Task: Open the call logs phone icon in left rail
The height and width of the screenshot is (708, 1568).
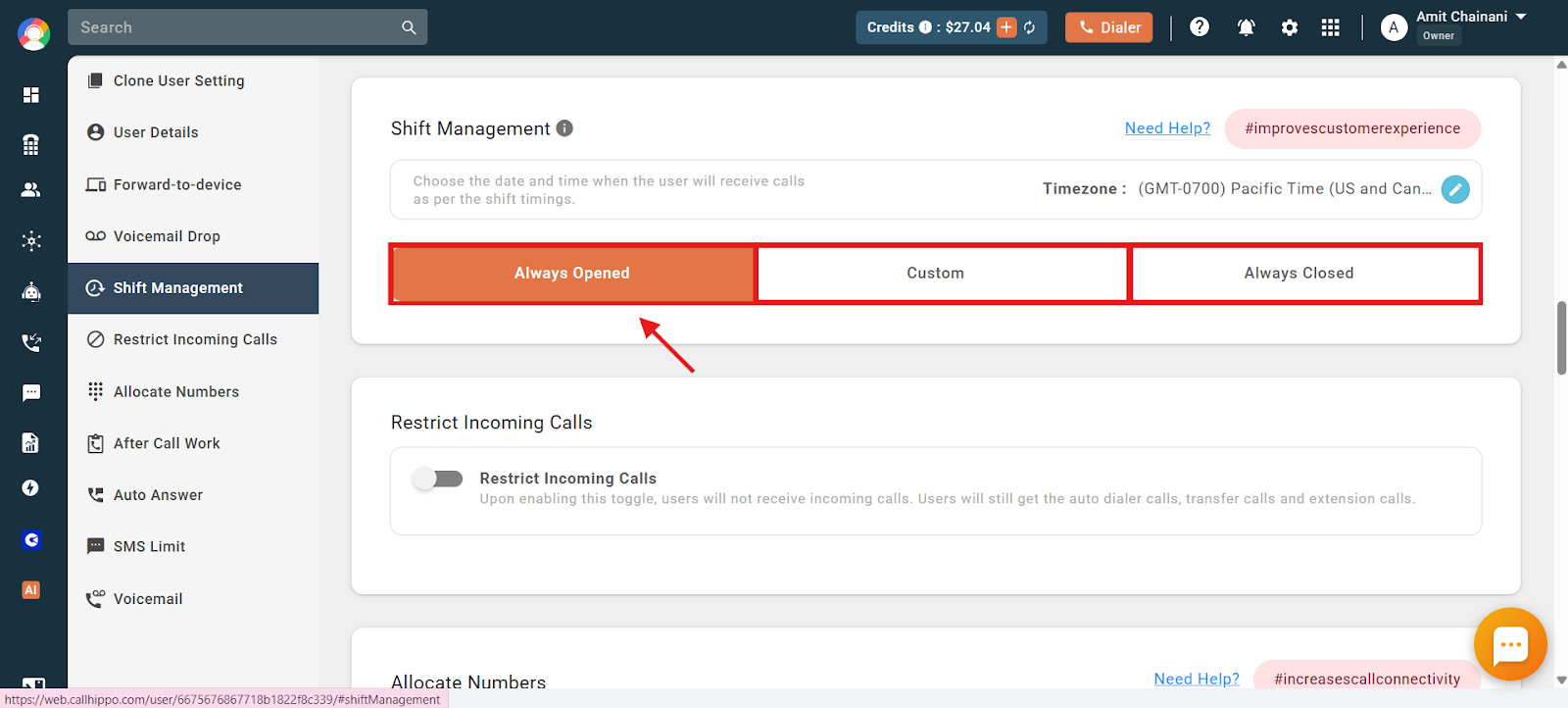Action: click(31, 342)
